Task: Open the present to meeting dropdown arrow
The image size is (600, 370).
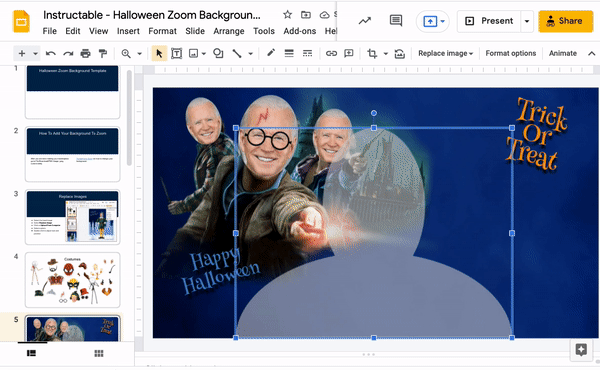Action: [442, 21]
